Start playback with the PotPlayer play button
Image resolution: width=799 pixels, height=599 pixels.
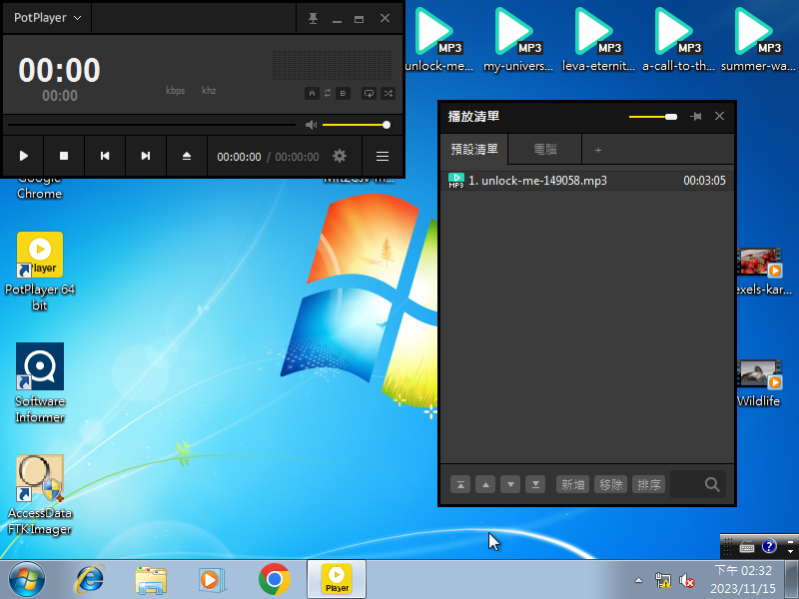[23, 156]
